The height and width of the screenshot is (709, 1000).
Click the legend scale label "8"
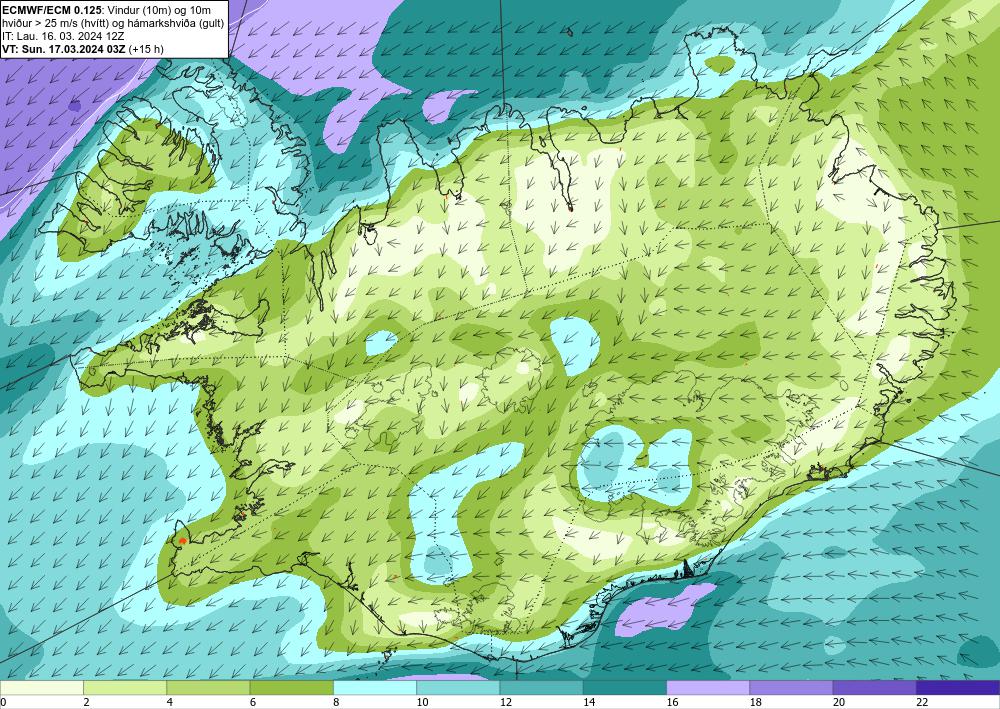point(336,703)
